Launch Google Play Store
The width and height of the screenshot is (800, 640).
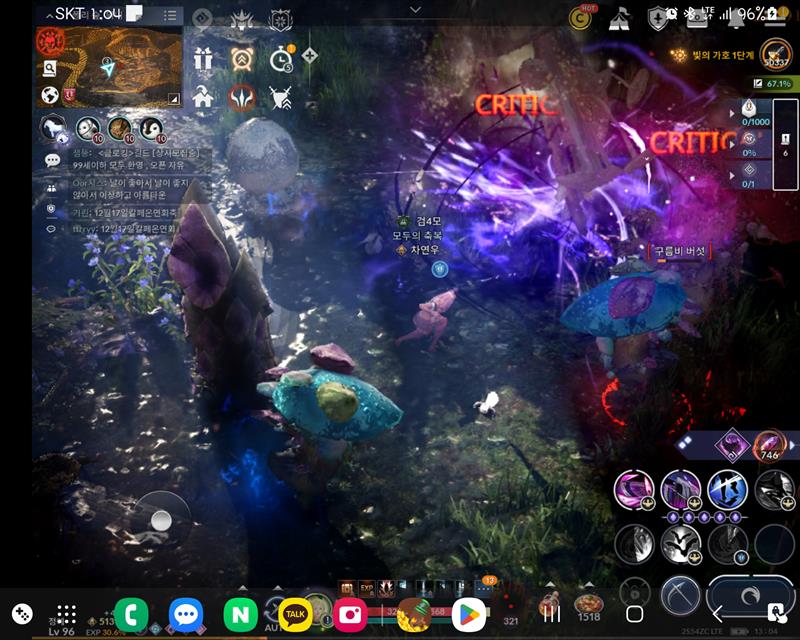[469, 615]
